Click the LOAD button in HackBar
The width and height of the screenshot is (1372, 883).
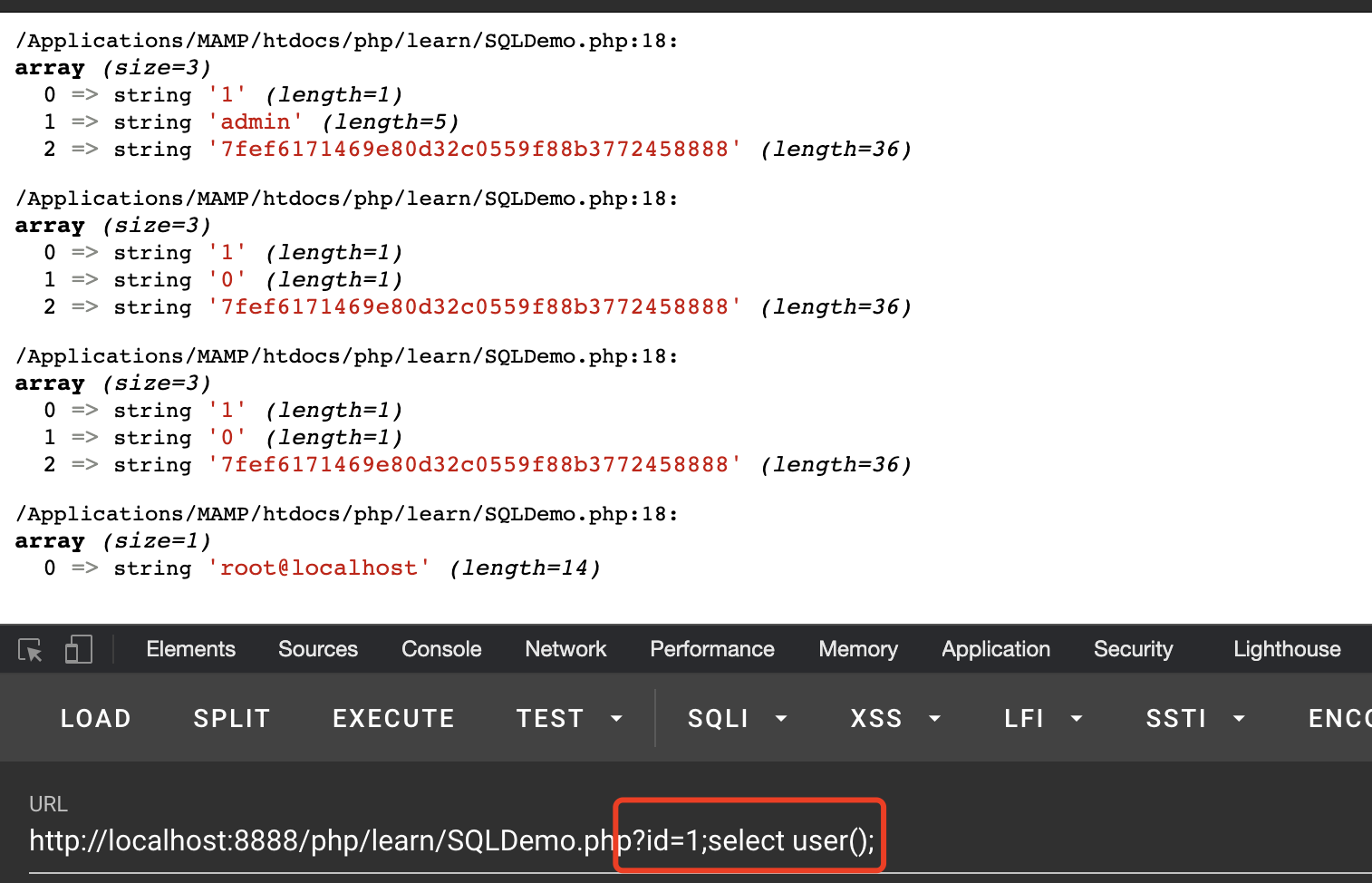pos(96,718)
